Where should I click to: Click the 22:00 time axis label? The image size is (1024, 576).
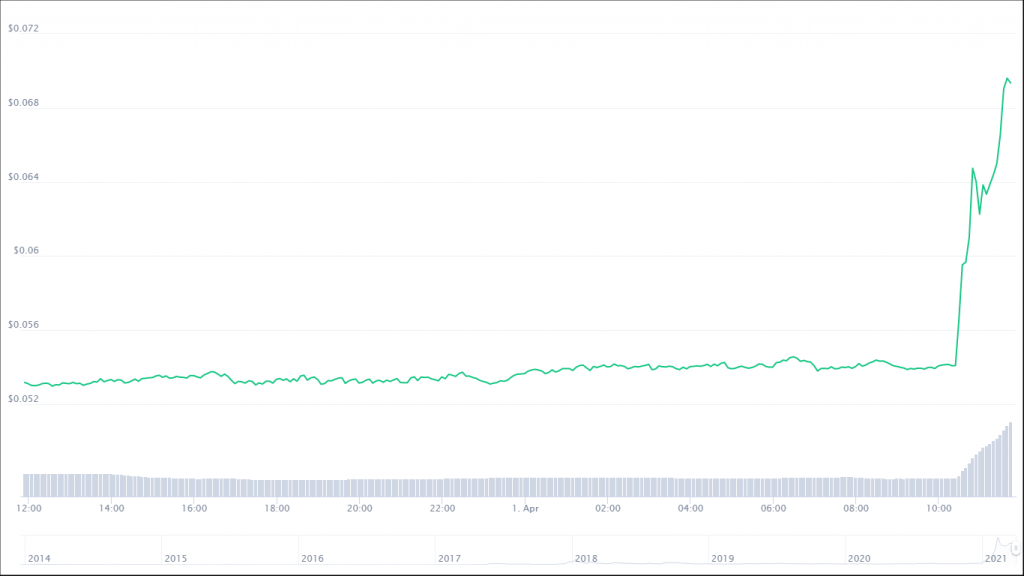pos(442,508)
